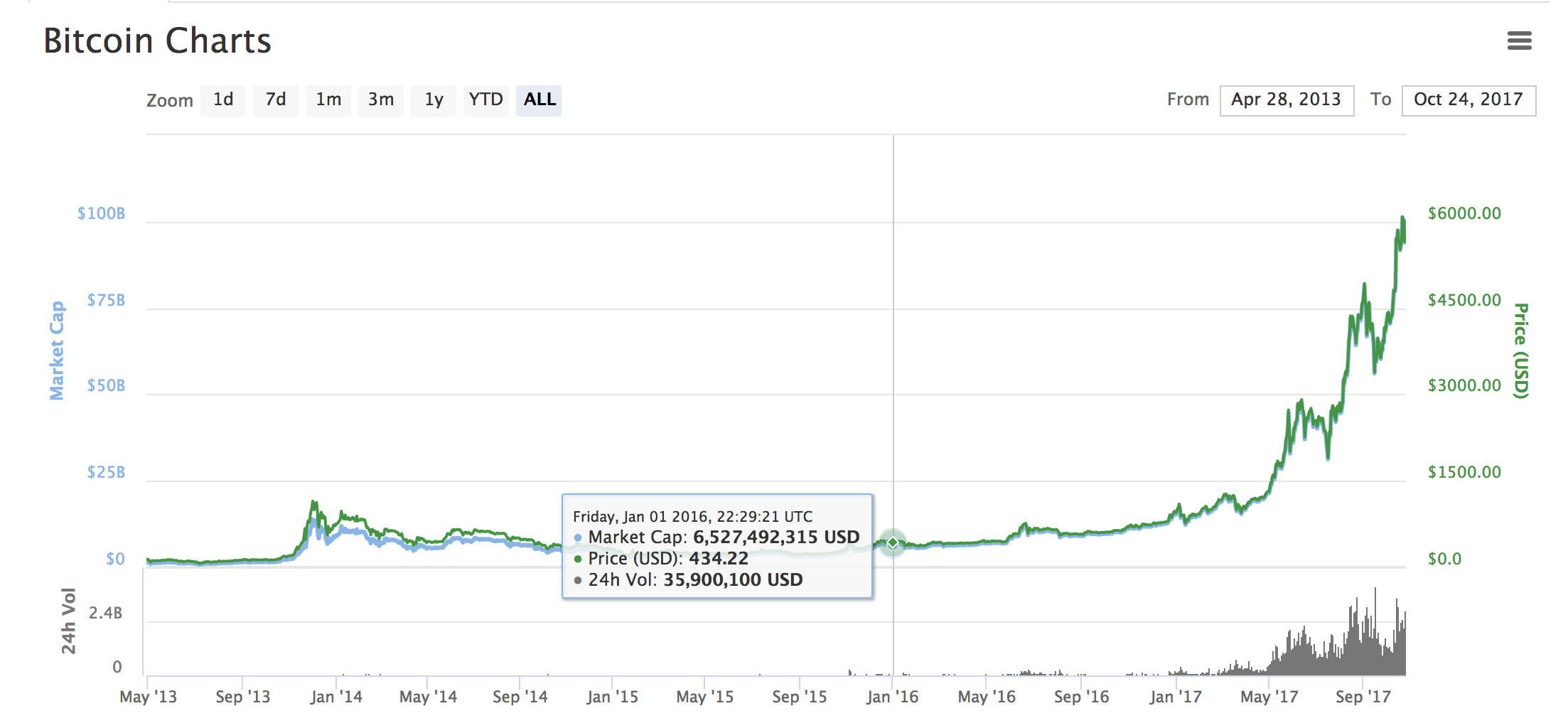The image size is (1568, 728).
Task: Click the 24h Vol axis title
Action: [68, 621]
